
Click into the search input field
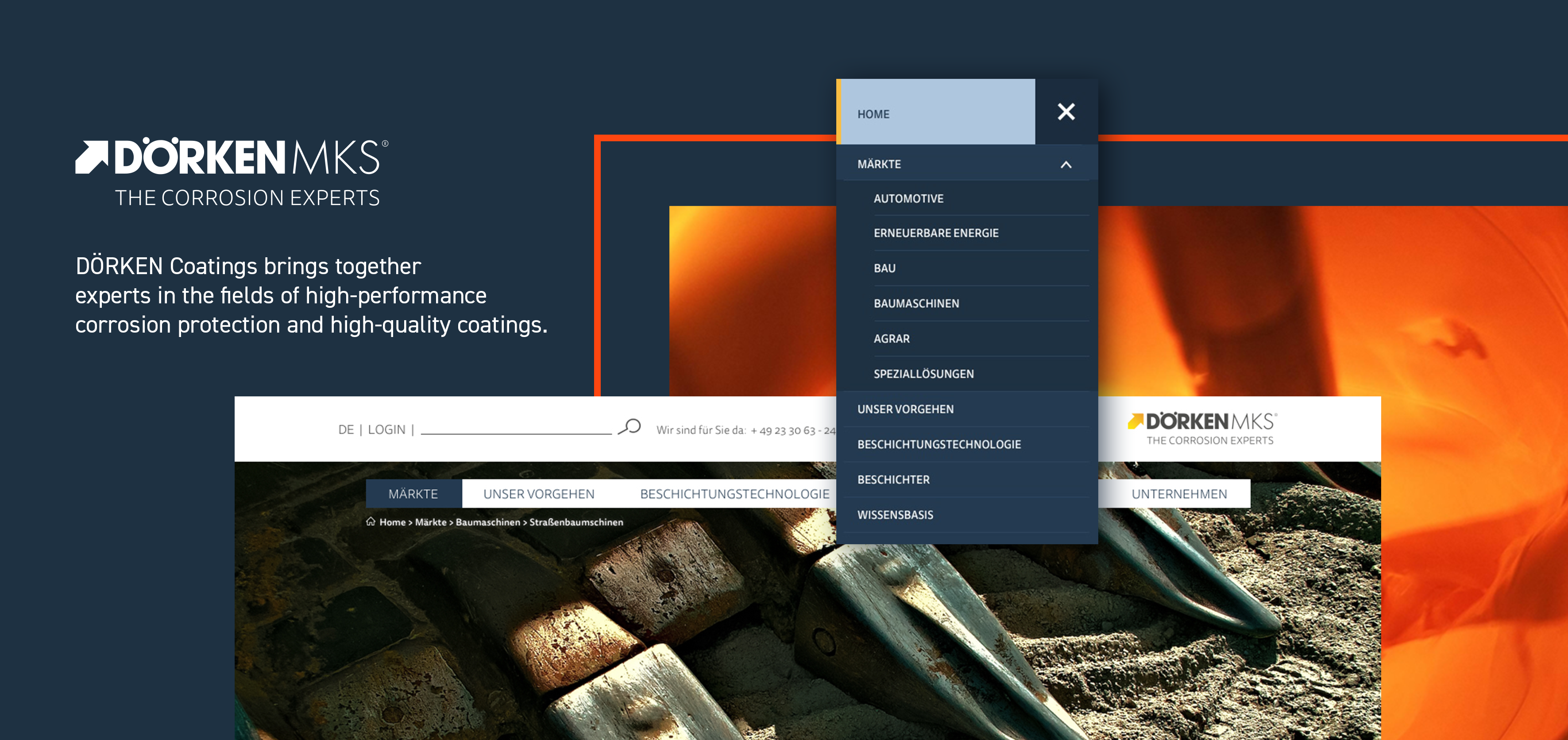pos(516,427)
